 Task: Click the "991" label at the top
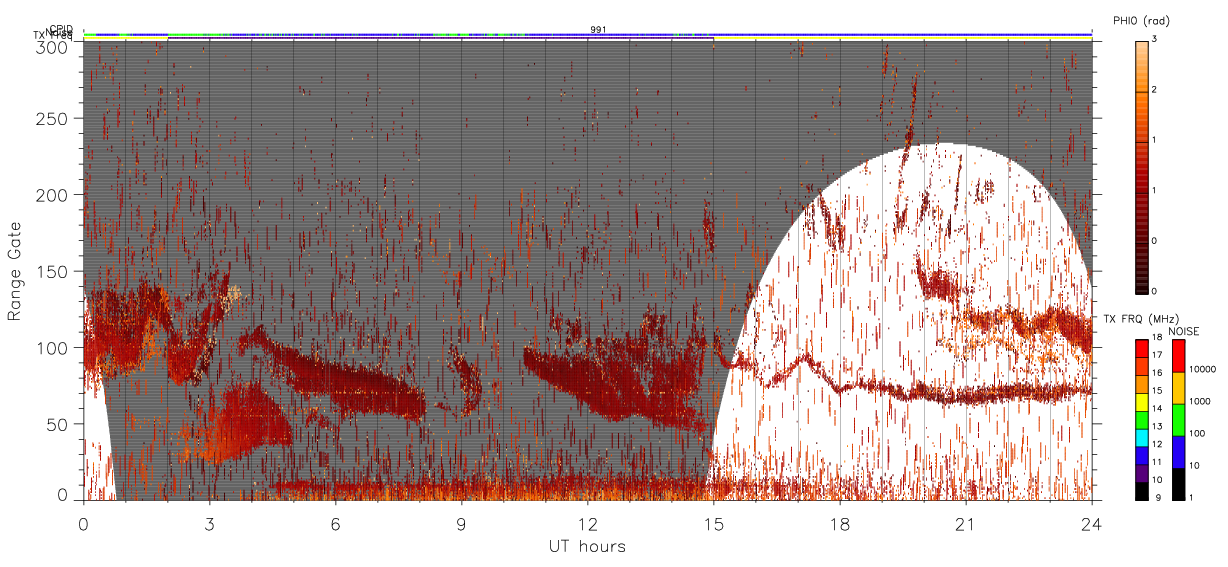598,30
